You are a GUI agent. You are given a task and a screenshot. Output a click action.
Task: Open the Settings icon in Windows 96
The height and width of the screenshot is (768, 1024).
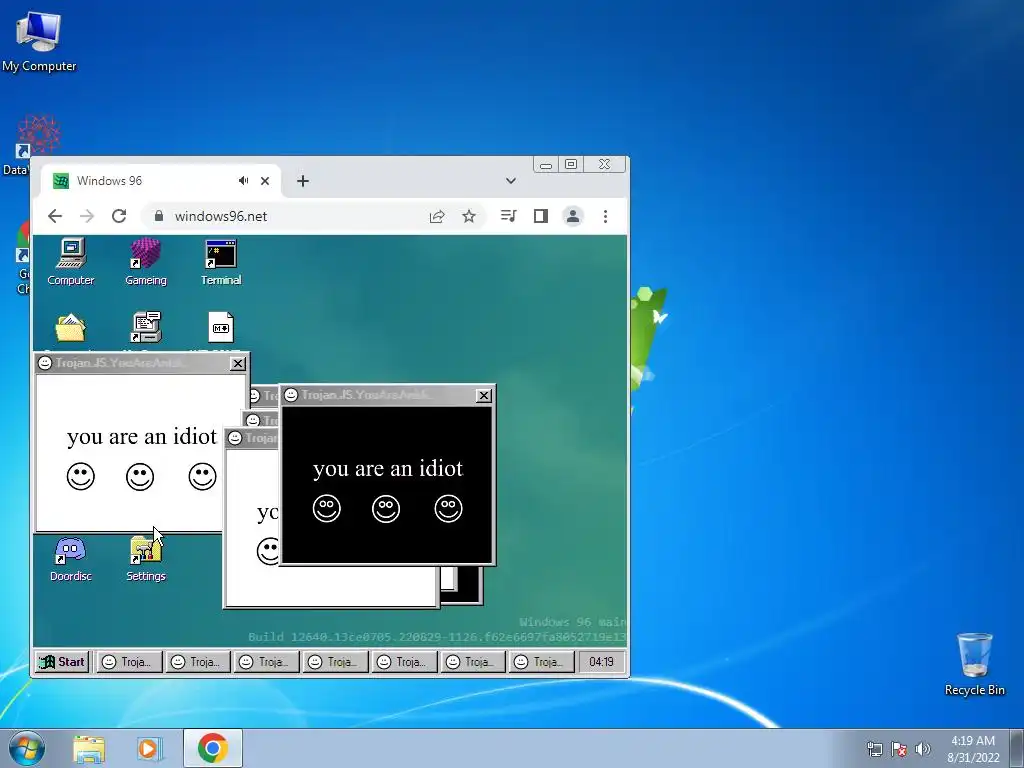coord(146,559)
